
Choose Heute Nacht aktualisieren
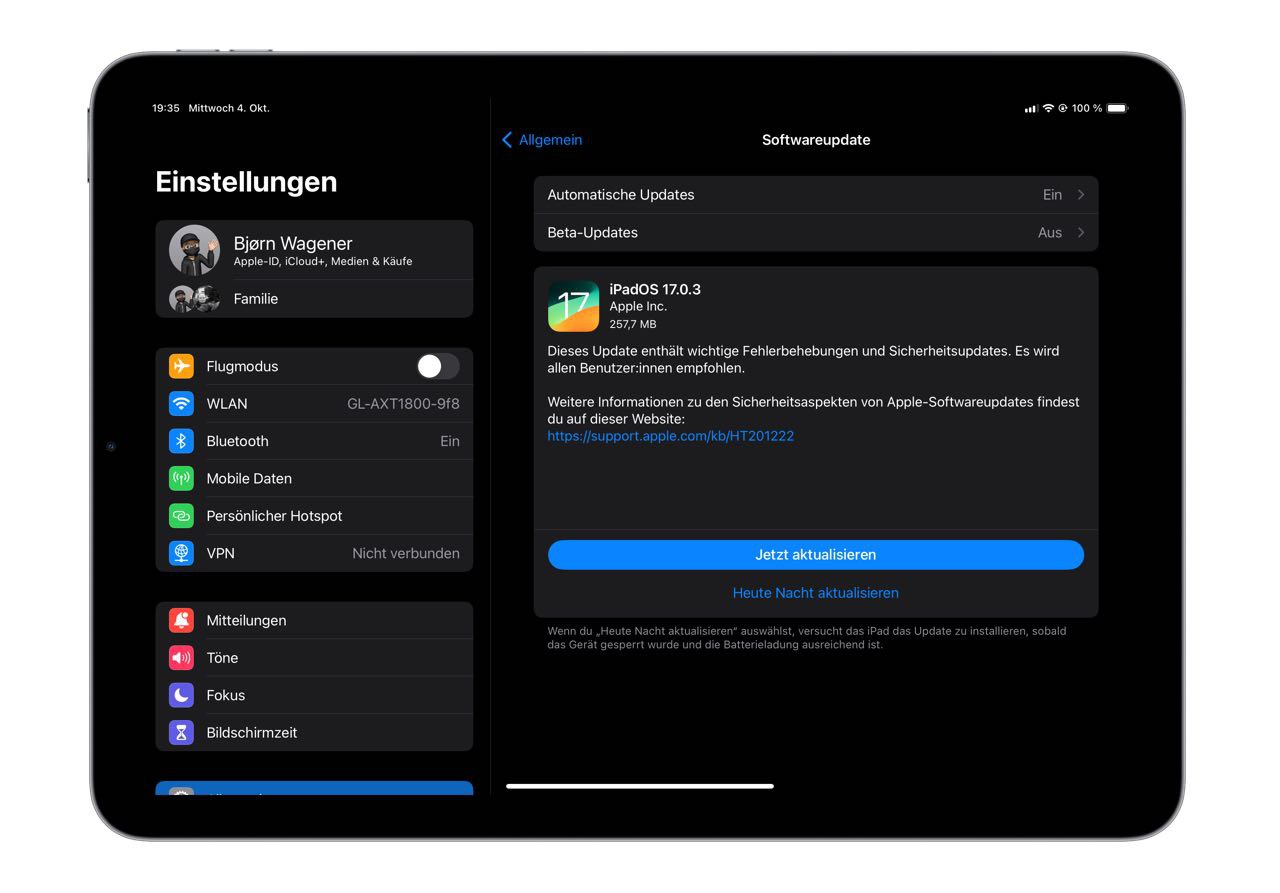click(815, 593)
